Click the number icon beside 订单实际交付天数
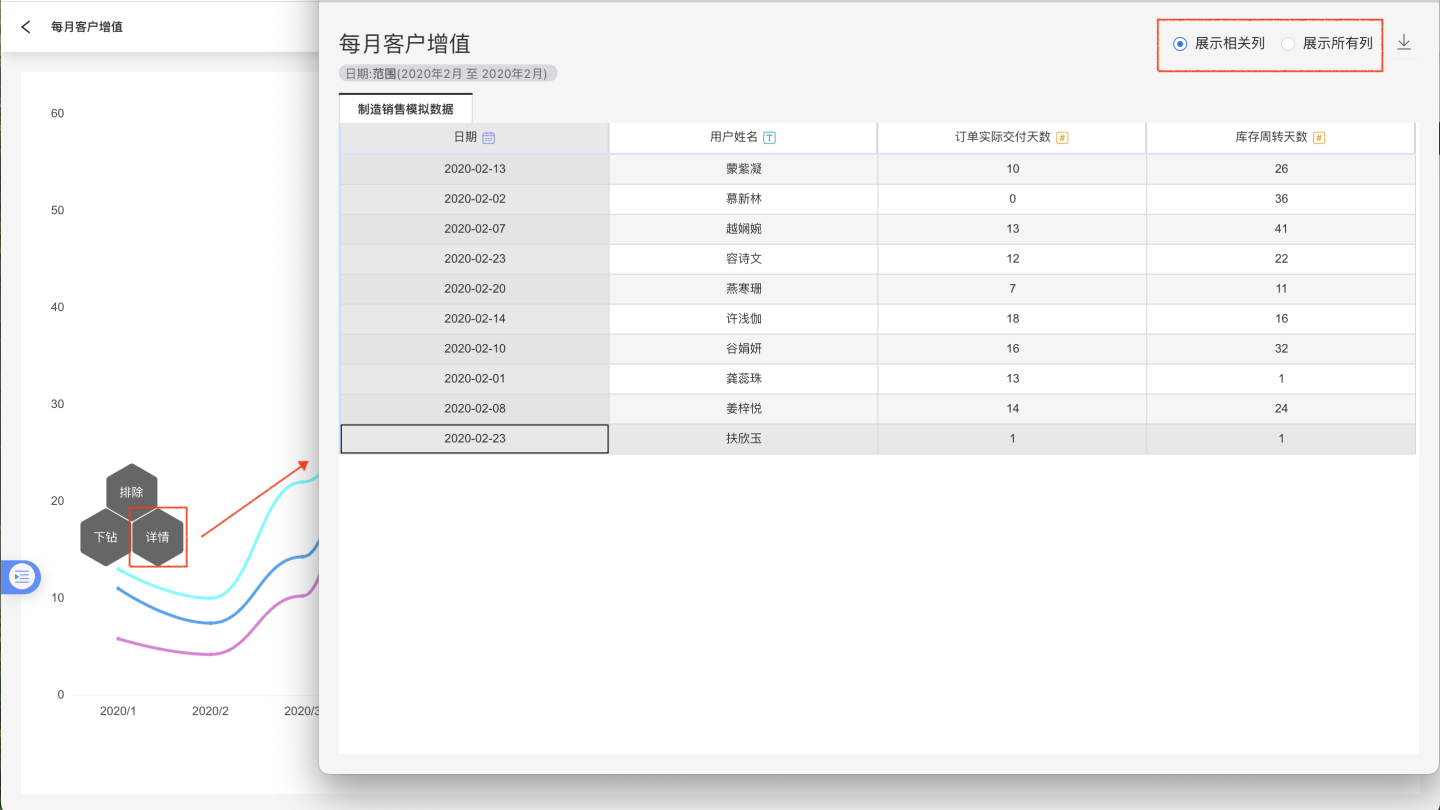1440x810 pixels. (x=1062, y=138)
